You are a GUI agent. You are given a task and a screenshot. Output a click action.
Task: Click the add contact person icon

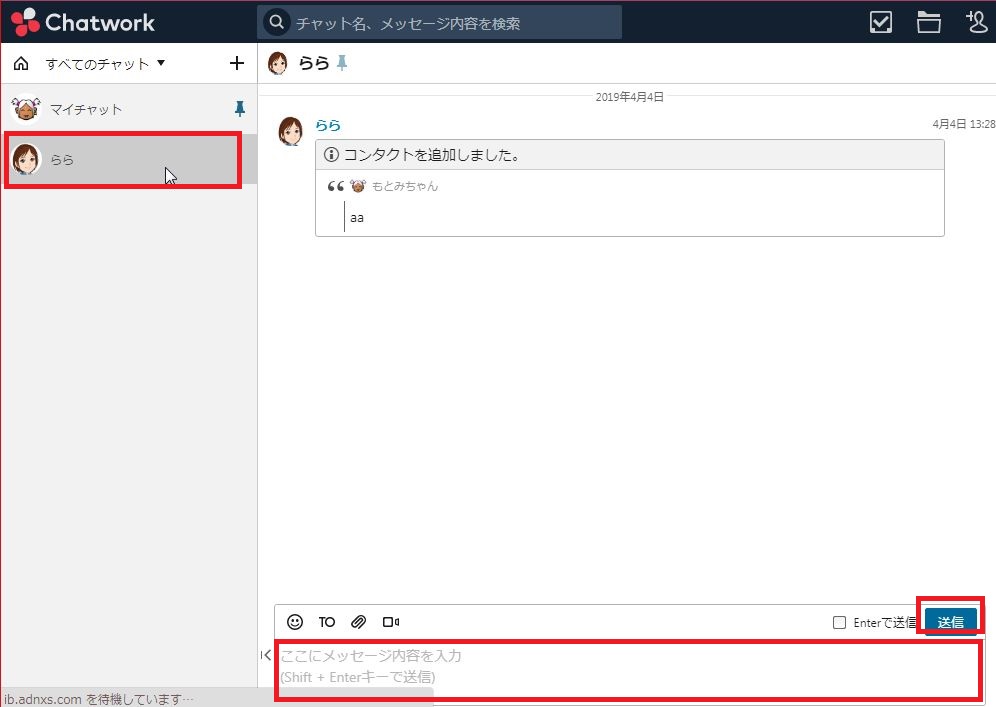click(x=976, y=22)
